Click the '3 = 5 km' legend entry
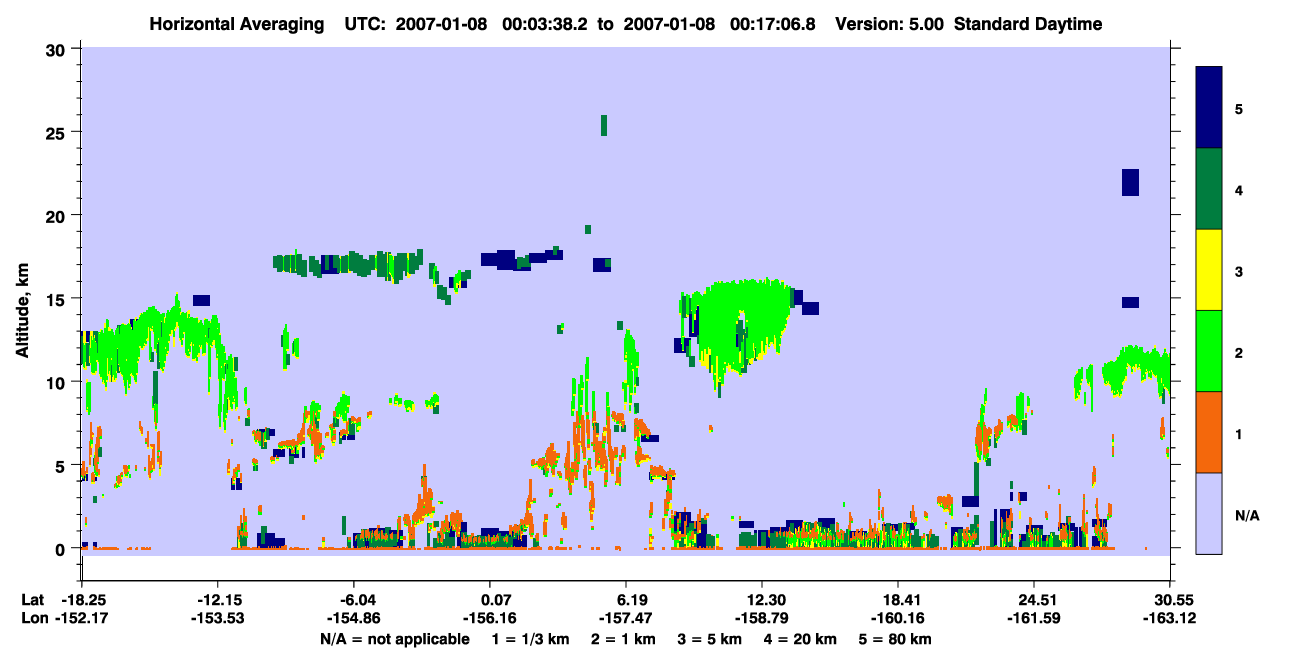Image resolution: width=1300 pixels, height=667 pixels. point(710,639)
